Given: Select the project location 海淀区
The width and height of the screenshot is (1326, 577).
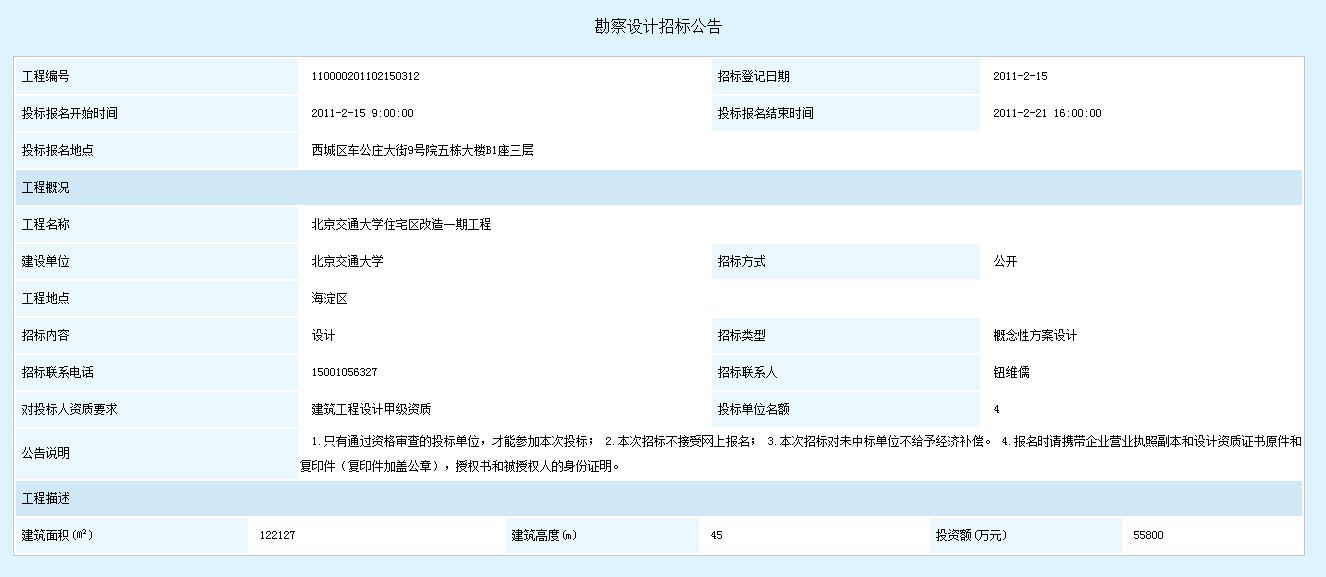Looking at the screenshot, I should 329,299.
